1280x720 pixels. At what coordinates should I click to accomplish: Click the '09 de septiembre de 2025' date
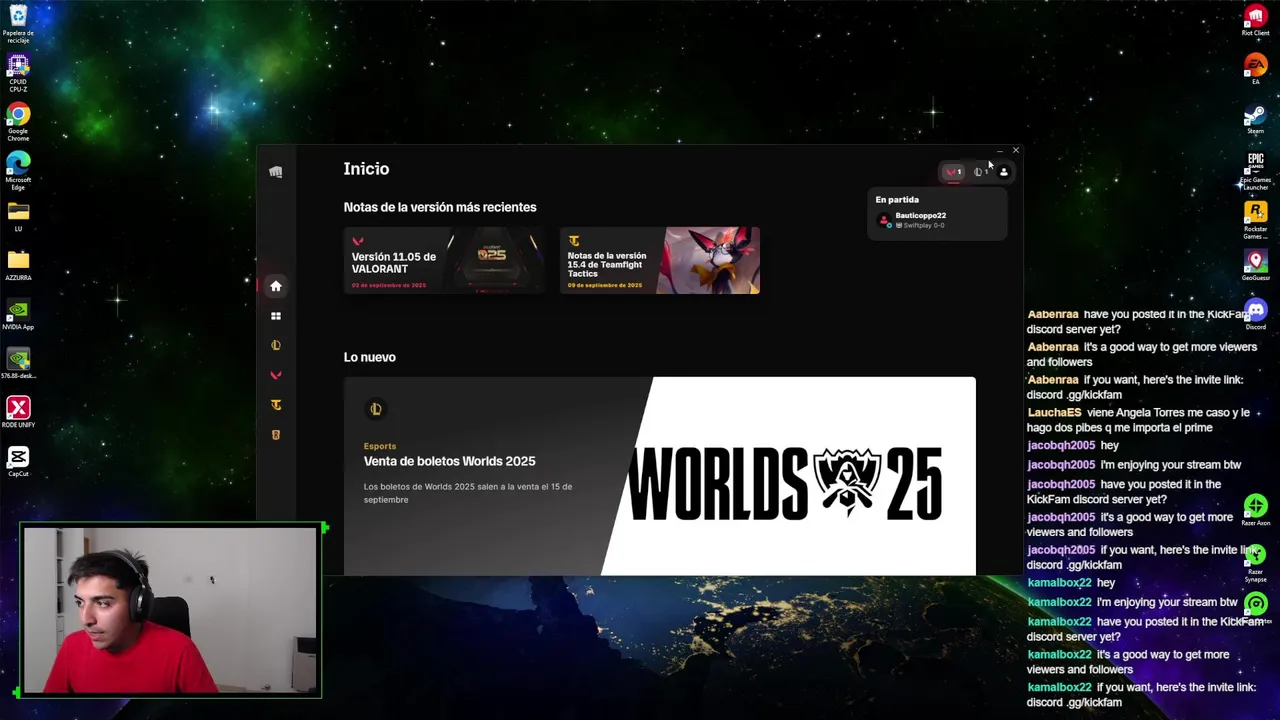(605, 285)
